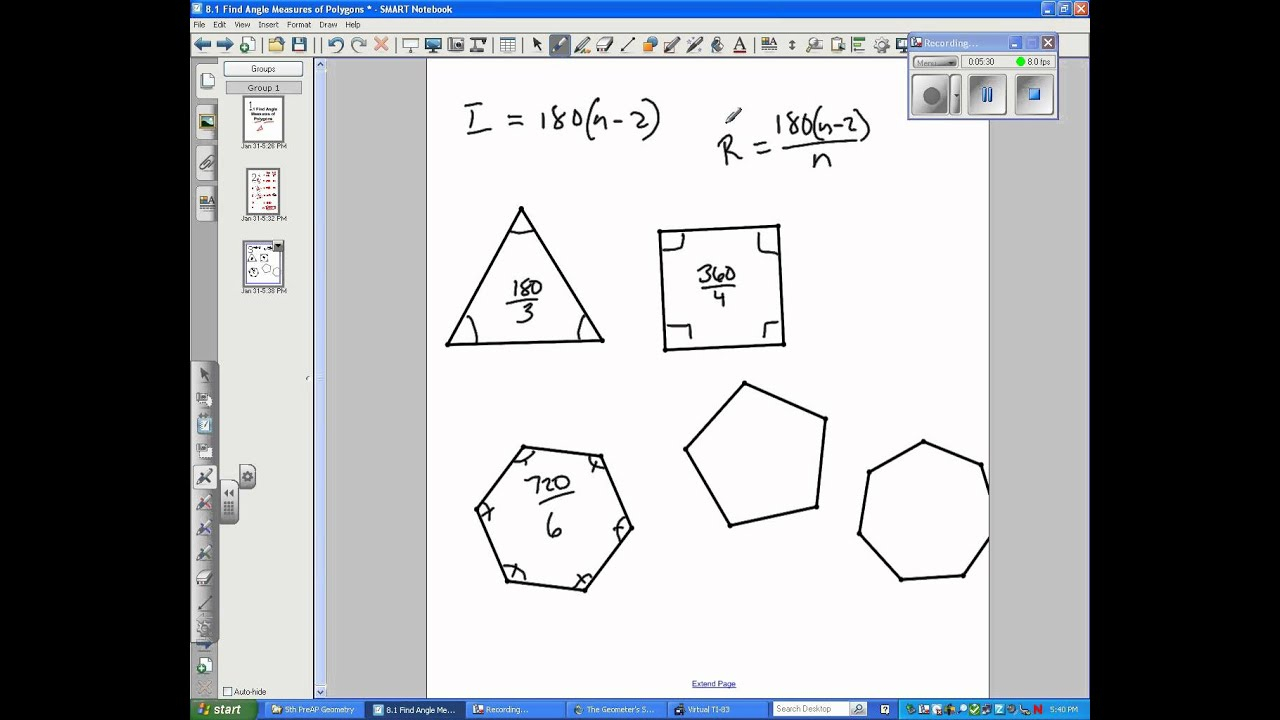
Task: Open the Draw menu
Action: click(x=328, y=25)
